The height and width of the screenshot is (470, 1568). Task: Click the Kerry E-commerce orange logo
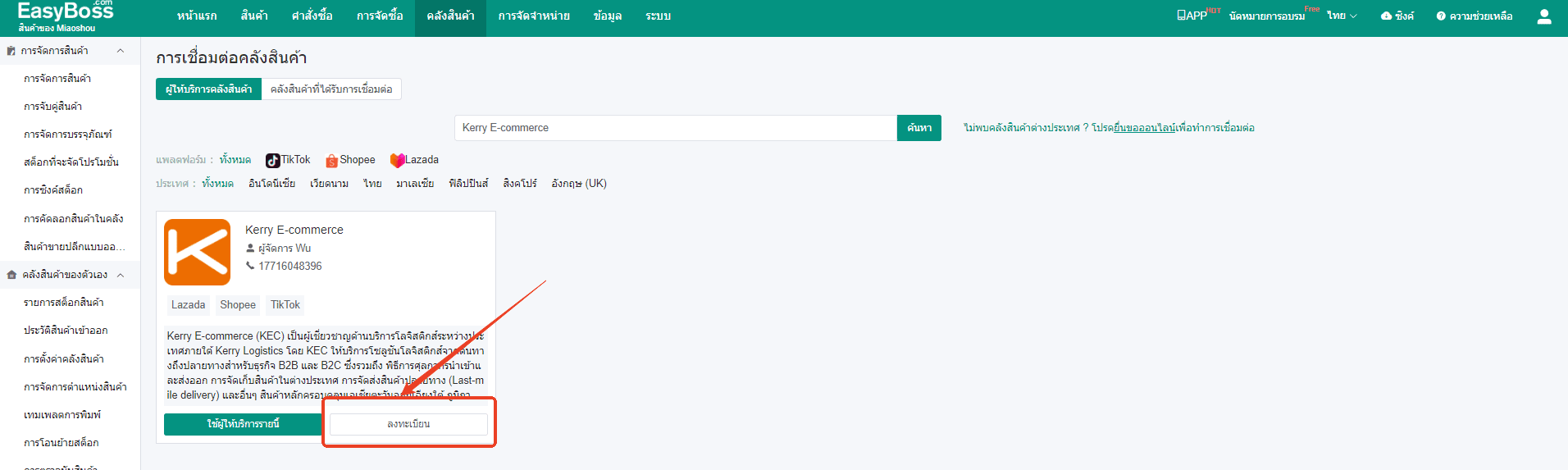click(198, 252)
